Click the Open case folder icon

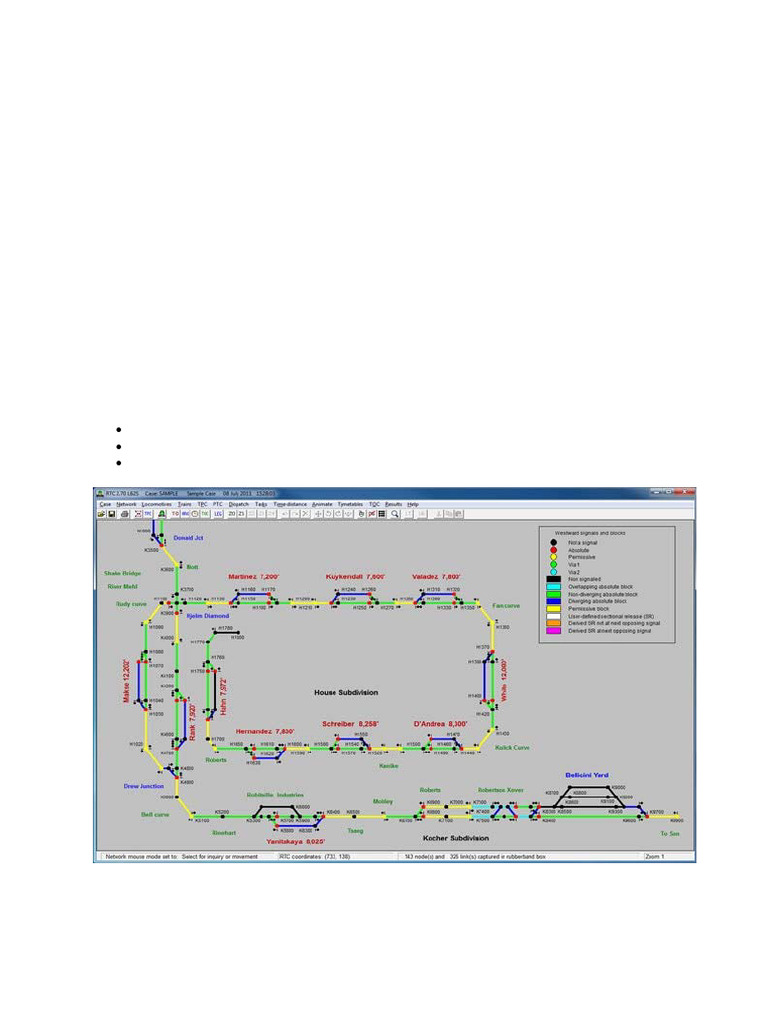(101, 514)
